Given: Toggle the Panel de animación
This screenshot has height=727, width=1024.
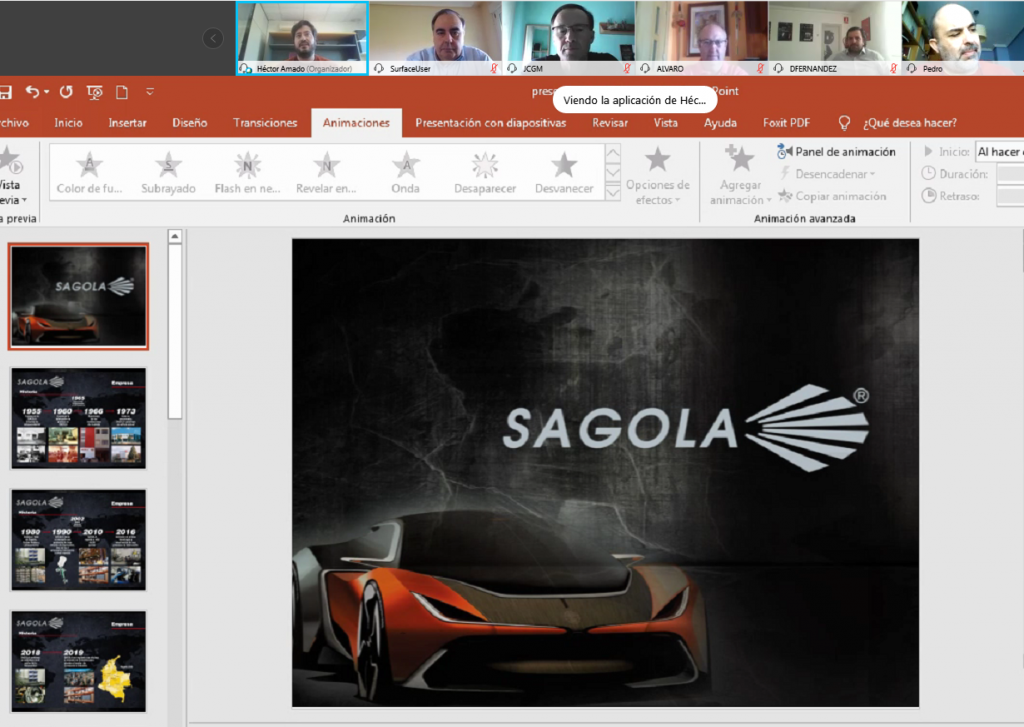Looking at the screenshot, I should point(837,152).
